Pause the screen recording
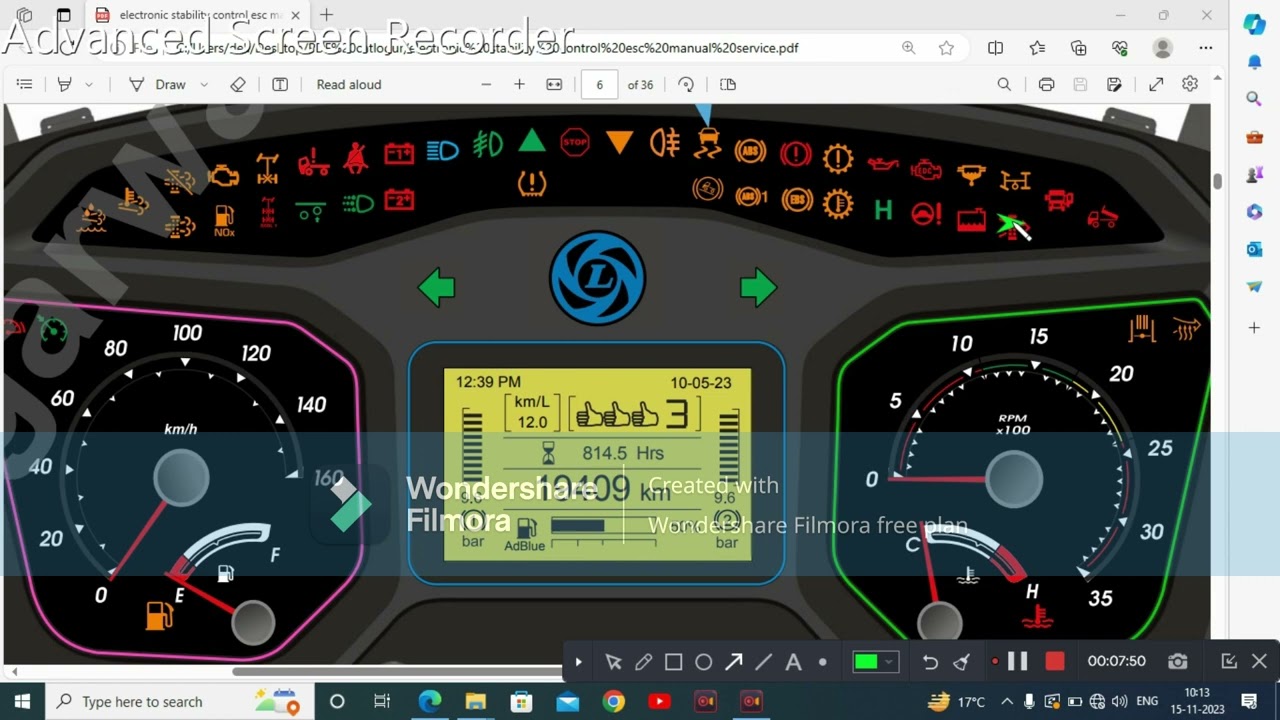This screenshot has width=1280, height=720. pos(1018,661)
